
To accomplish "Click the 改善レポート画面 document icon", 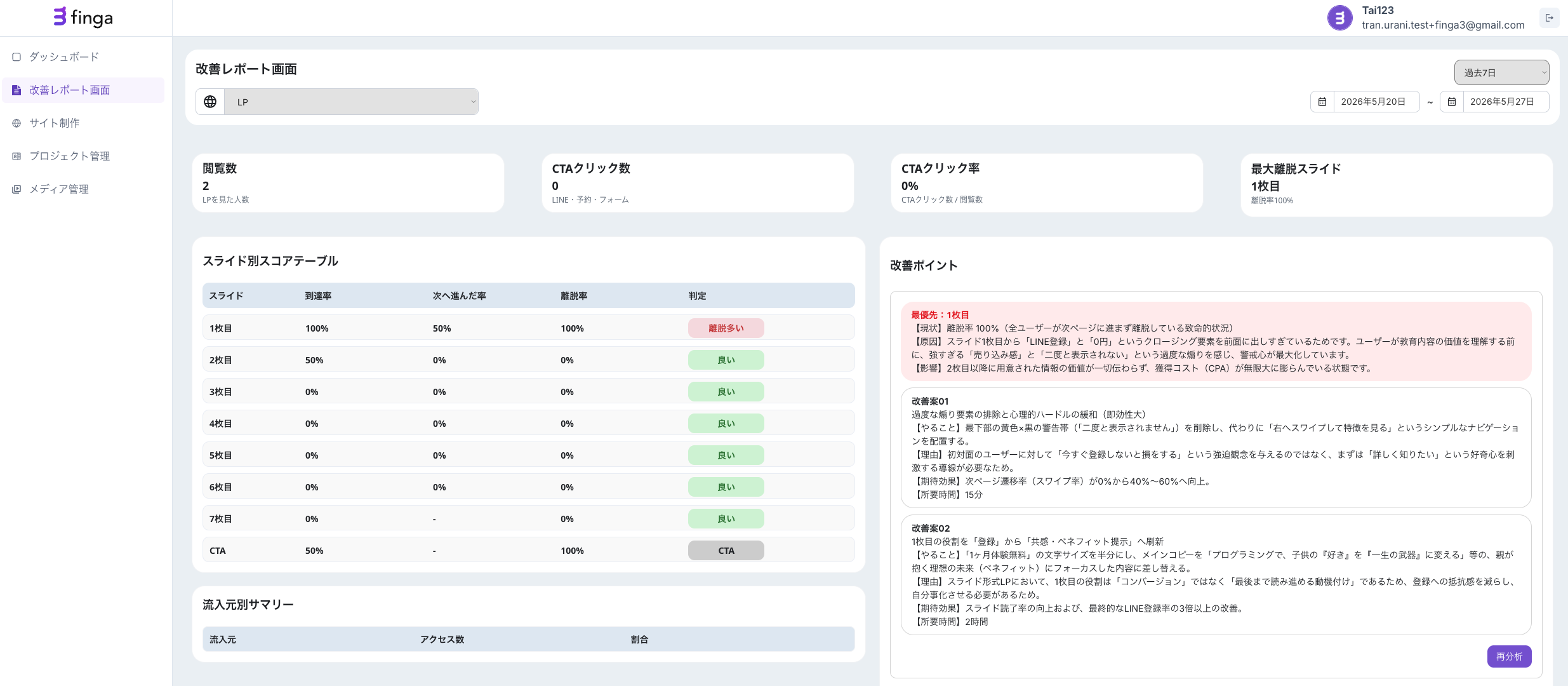I will (17, 90).
